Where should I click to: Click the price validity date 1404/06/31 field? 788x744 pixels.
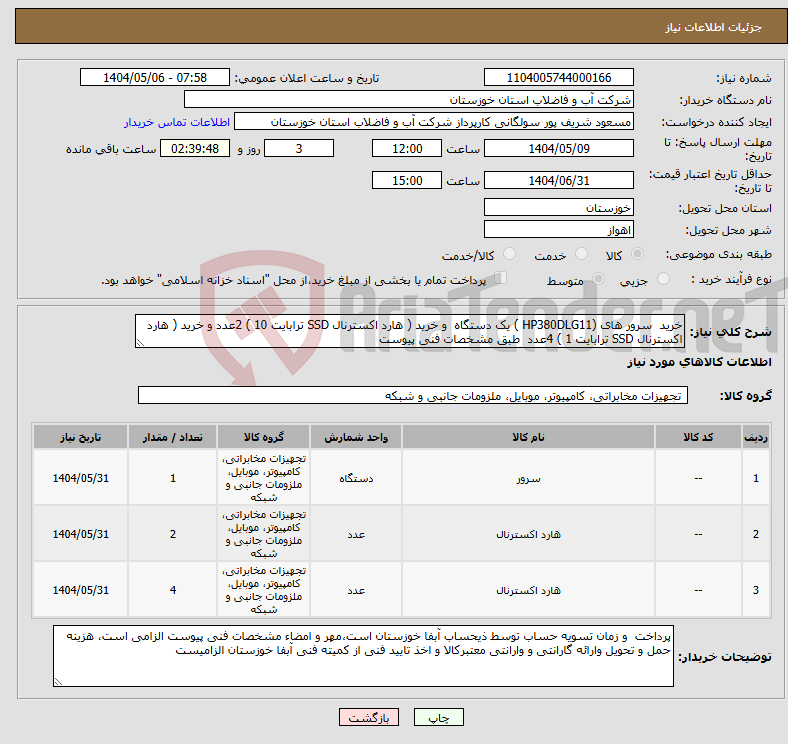point(559,181)
